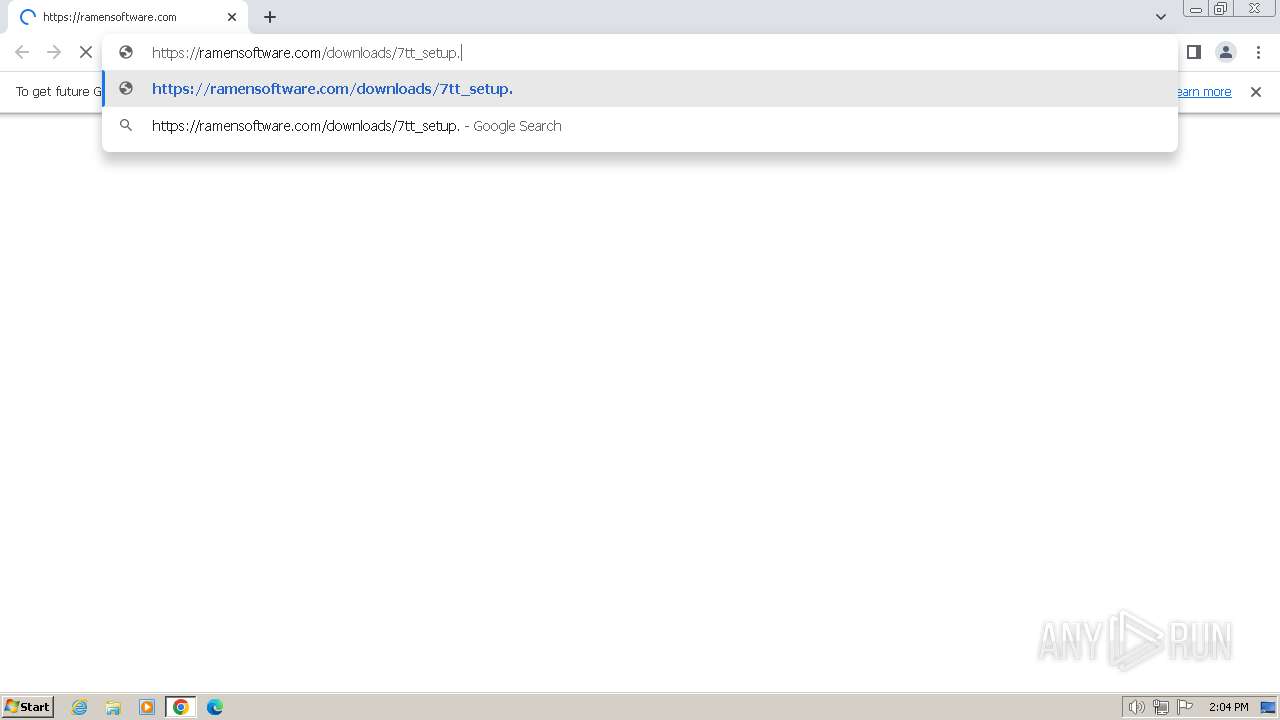Restore down the Chrome window

[x=1221, y=8]
